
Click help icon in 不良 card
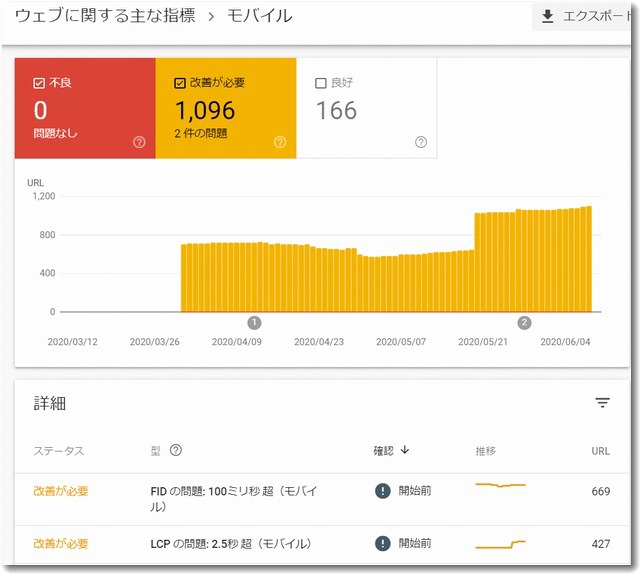point(139,142)
